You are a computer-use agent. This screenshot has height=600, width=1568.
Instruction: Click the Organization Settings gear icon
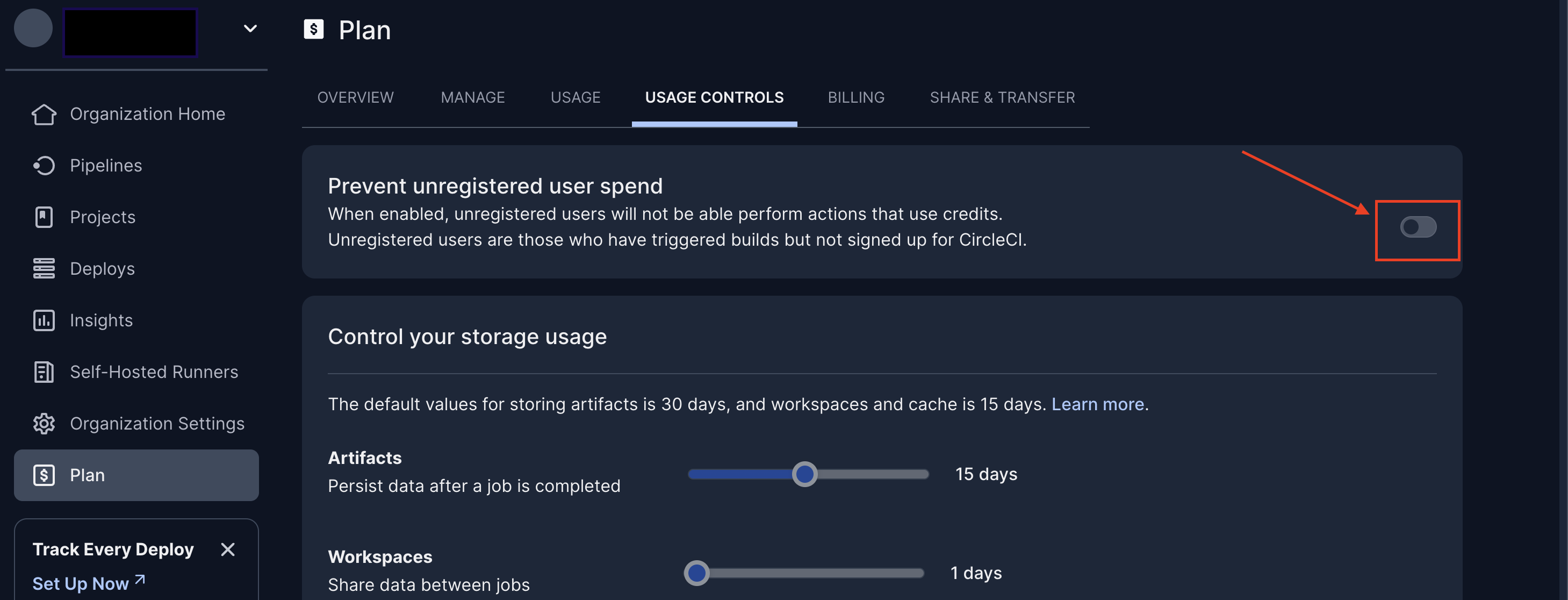coord(44,424)
